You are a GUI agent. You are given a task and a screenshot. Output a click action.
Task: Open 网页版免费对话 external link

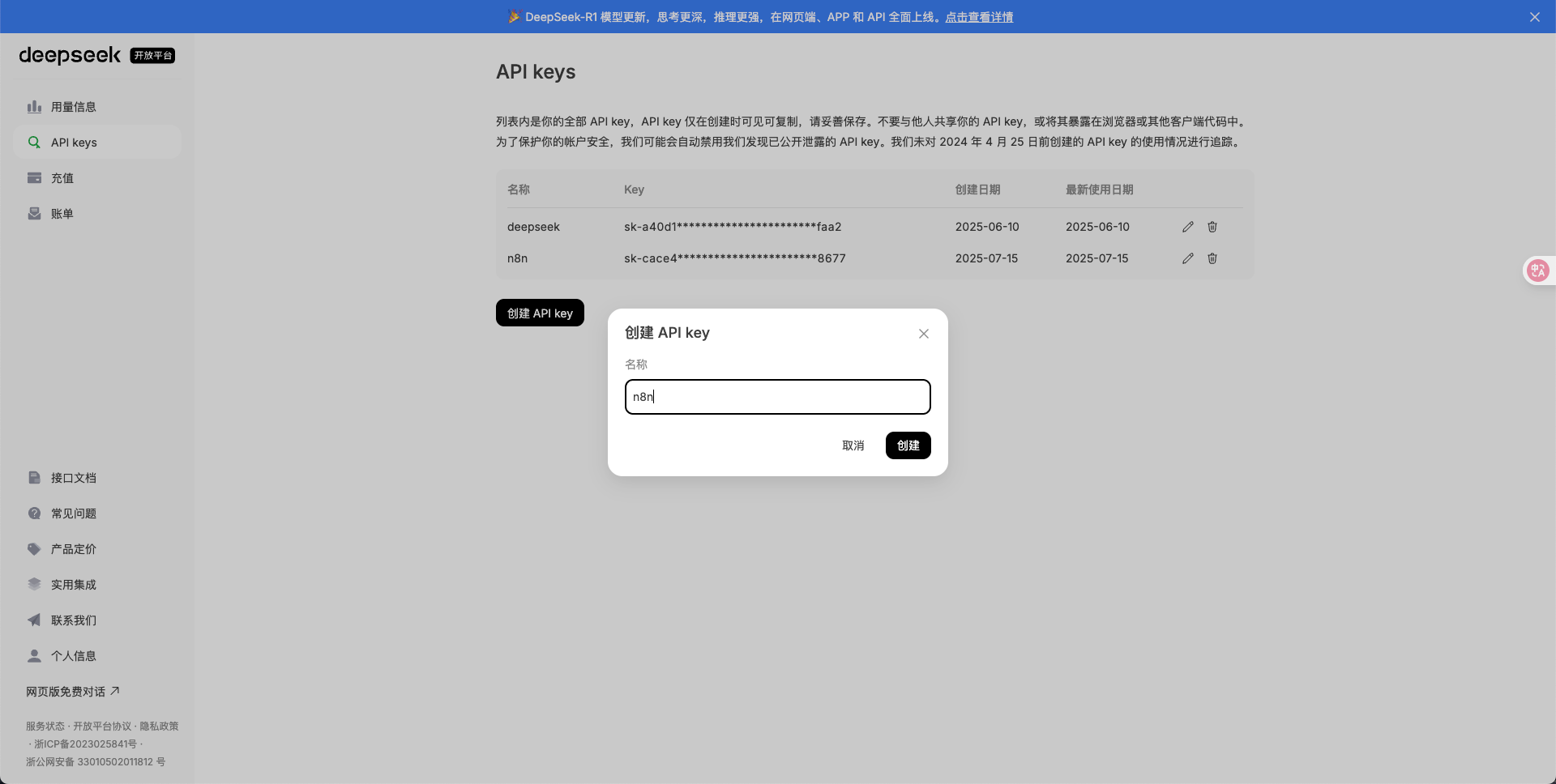(73, 692)
